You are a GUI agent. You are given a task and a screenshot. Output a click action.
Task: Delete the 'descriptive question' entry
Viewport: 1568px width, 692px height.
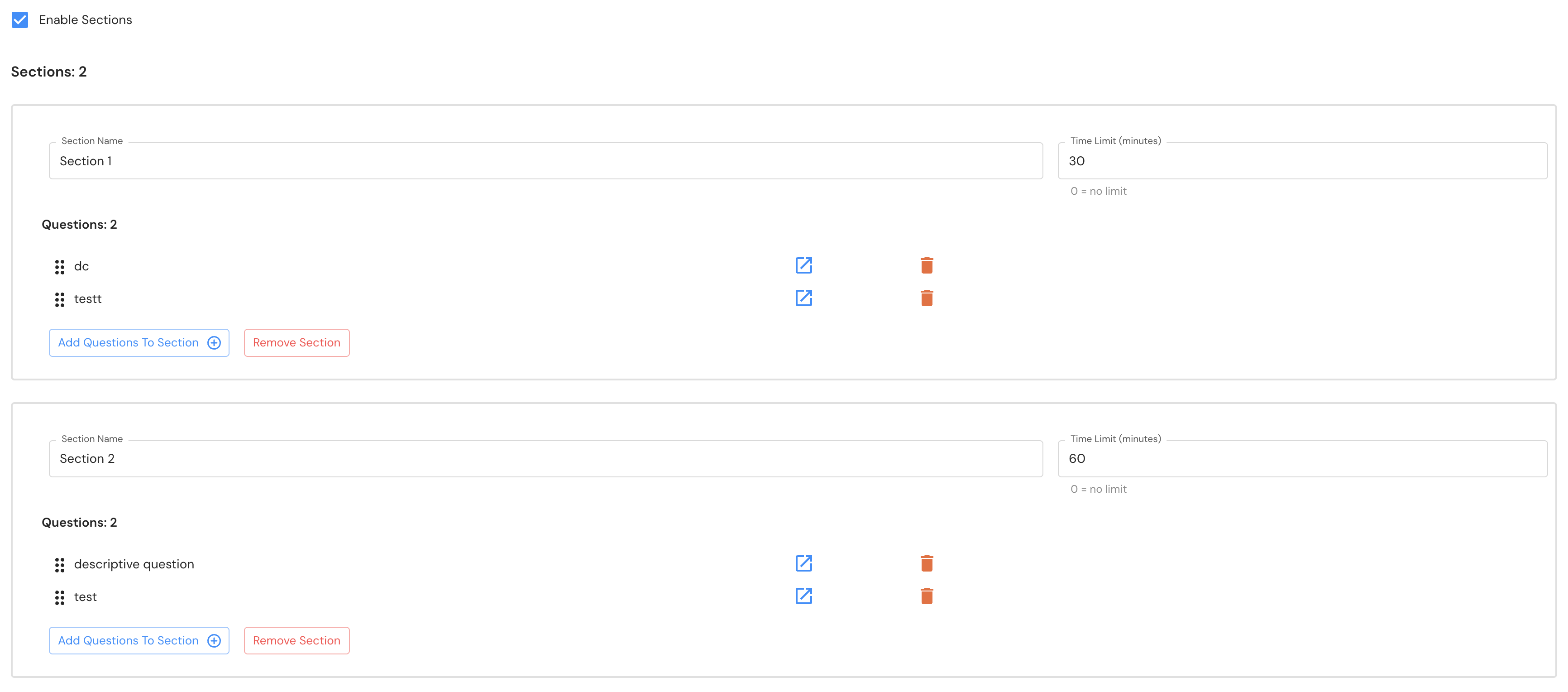[927, 563]
